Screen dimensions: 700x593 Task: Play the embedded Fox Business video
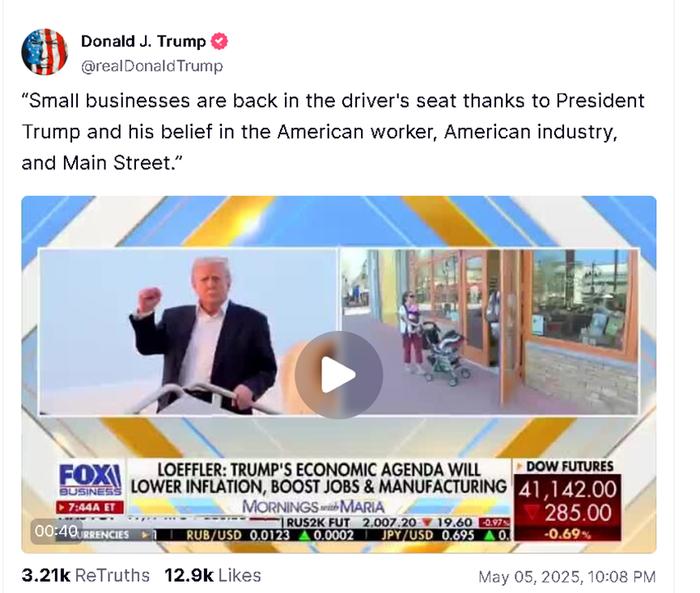(338, 375)
